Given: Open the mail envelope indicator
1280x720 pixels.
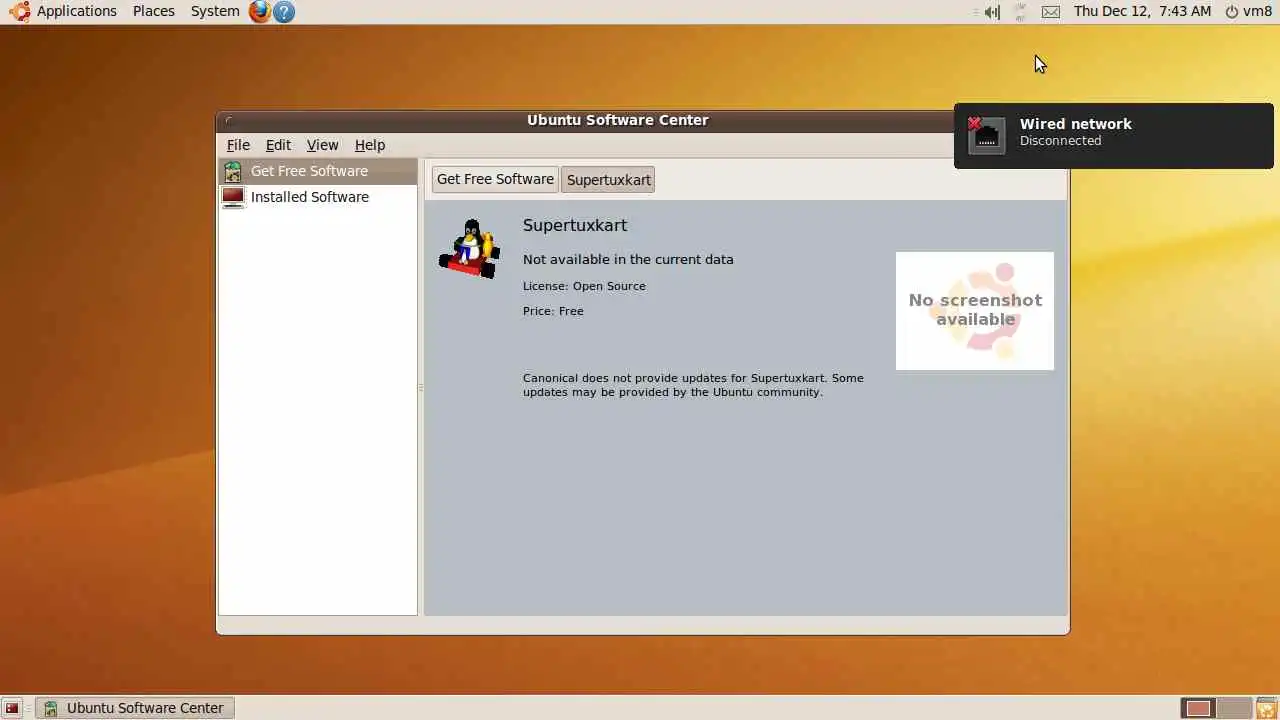Looking at the screenshot, I should [x=1051, y=12].
